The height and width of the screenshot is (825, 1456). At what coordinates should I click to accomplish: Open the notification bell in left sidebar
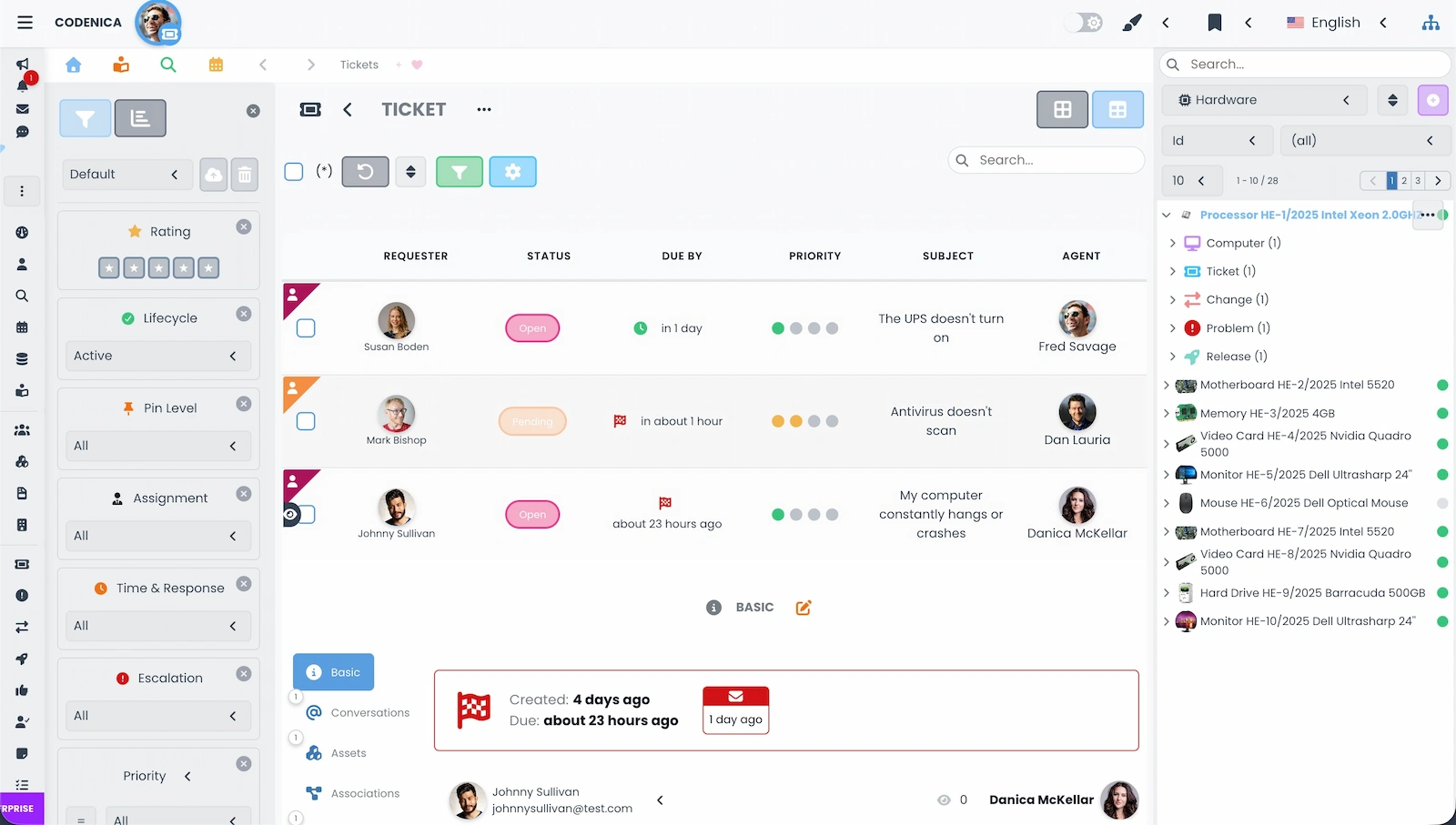coord(23,86)
